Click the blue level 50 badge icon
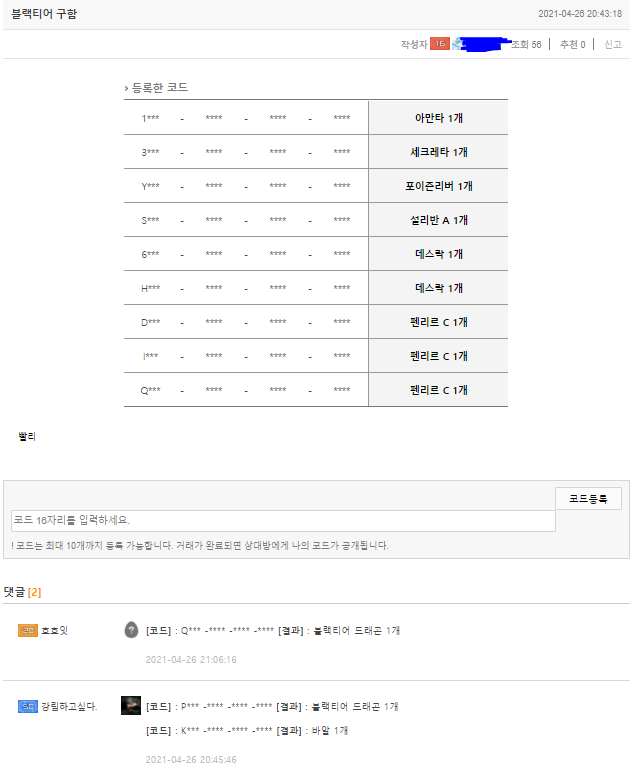Screen dimensions: 635x777 [28, 706]
